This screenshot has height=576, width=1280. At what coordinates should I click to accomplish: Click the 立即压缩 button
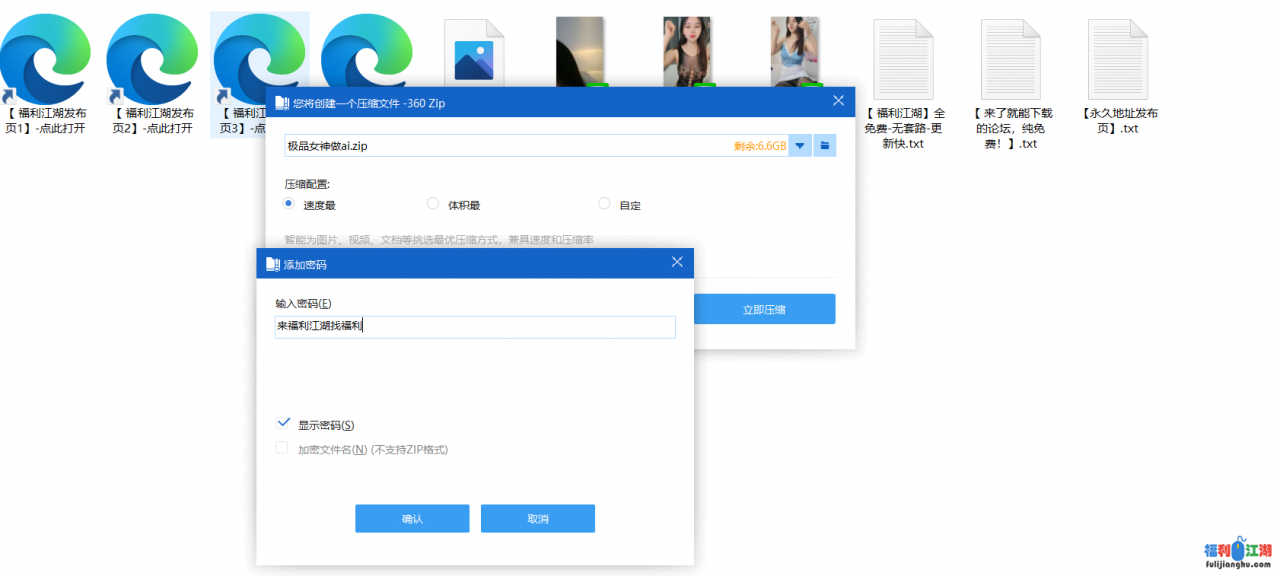[x=764, y=309]
